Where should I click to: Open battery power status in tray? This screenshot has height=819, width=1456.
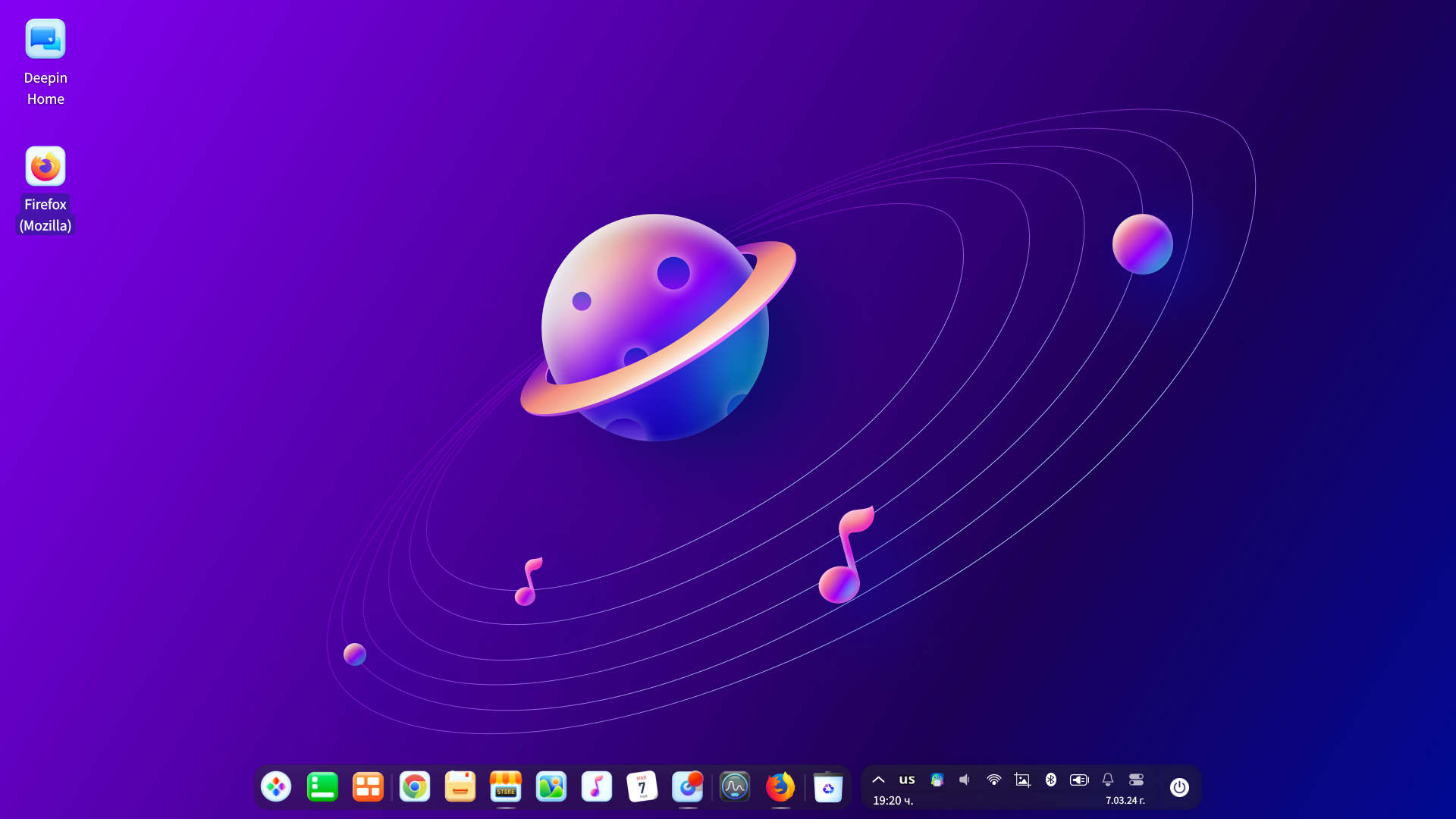(x=1079, y=780)
